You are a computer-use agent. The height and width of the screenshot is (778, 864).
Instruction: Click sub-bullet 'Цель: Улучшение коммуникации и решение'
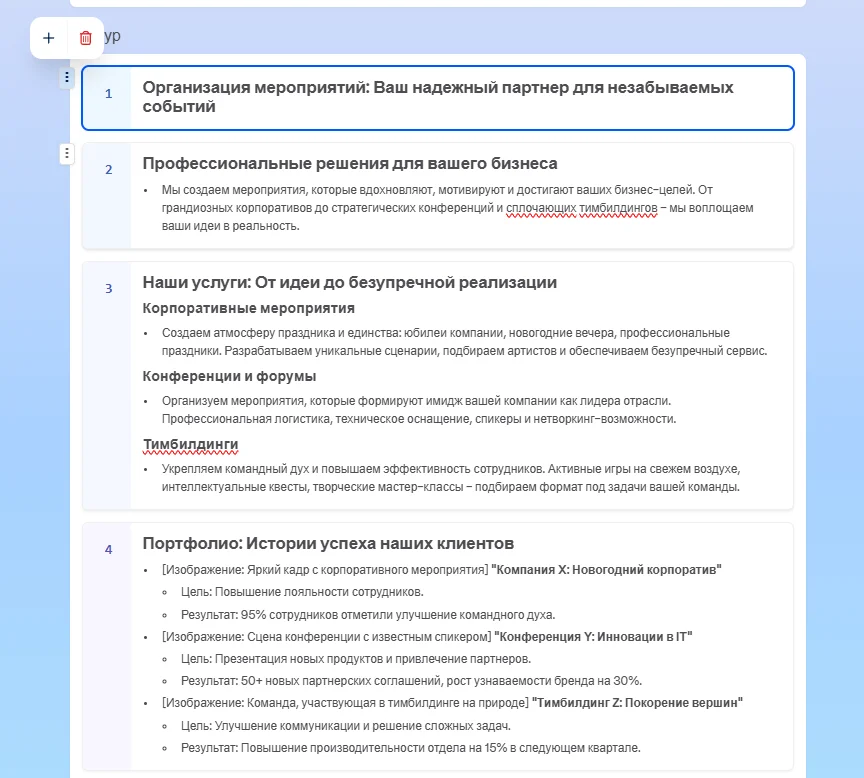345,726
